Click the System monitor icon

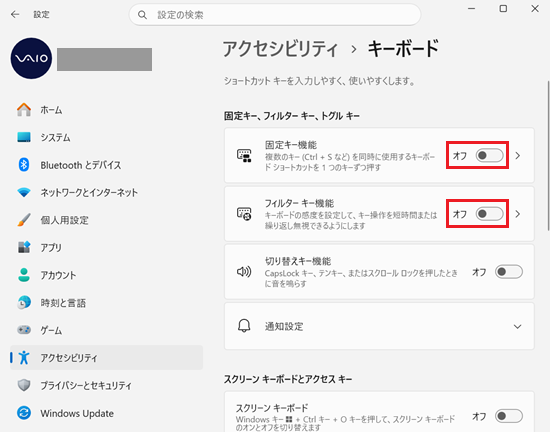tap(24, 137)
